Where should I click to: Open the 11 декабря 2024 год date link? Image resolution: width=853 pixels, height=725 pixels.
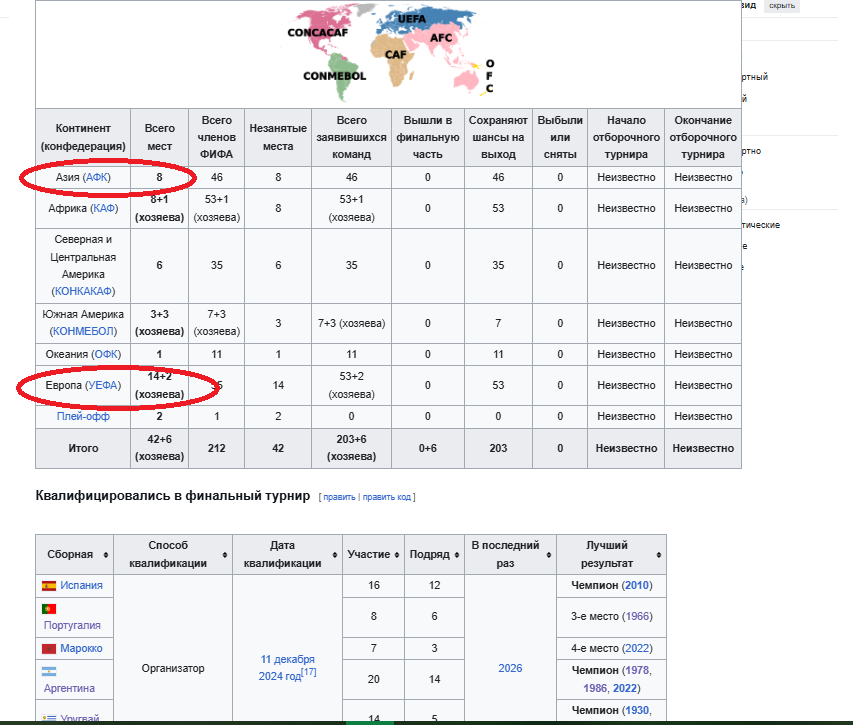[x=287, y=667]
